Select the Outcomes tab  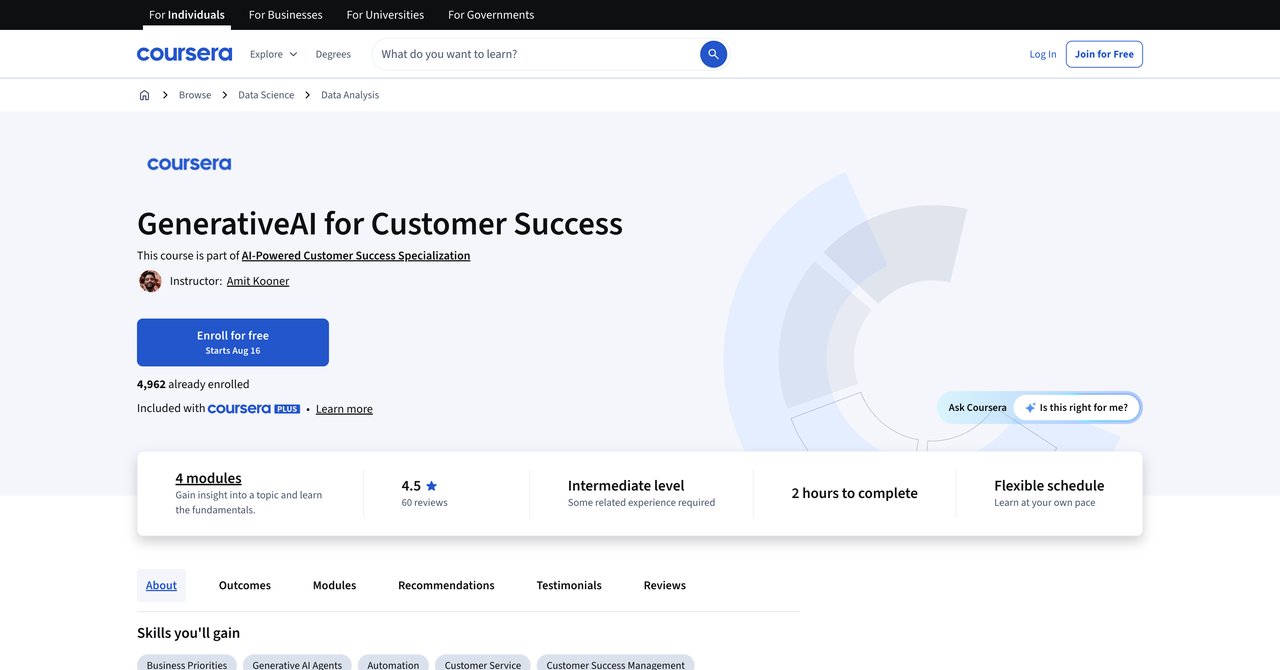coord(245,586)
